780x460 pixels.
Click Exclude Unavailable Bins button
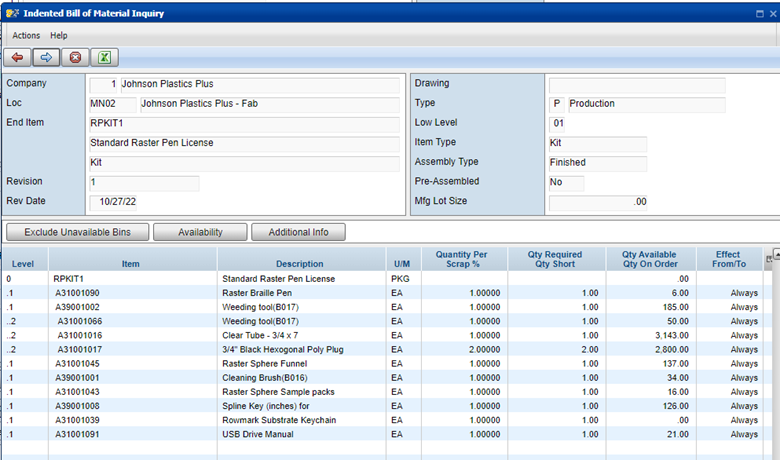pyautogui.click(x=78, y=232)
